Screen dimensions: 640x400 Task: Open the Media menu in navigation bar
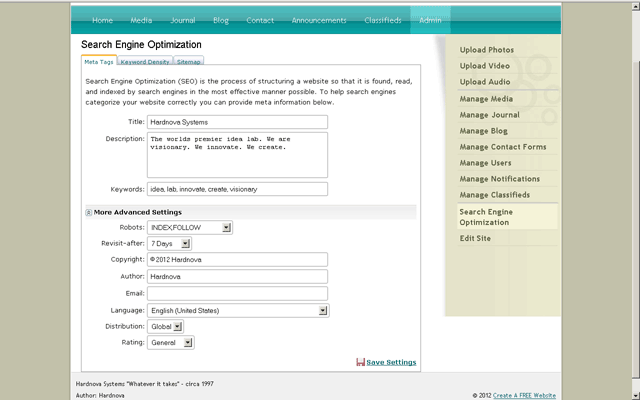142,20
